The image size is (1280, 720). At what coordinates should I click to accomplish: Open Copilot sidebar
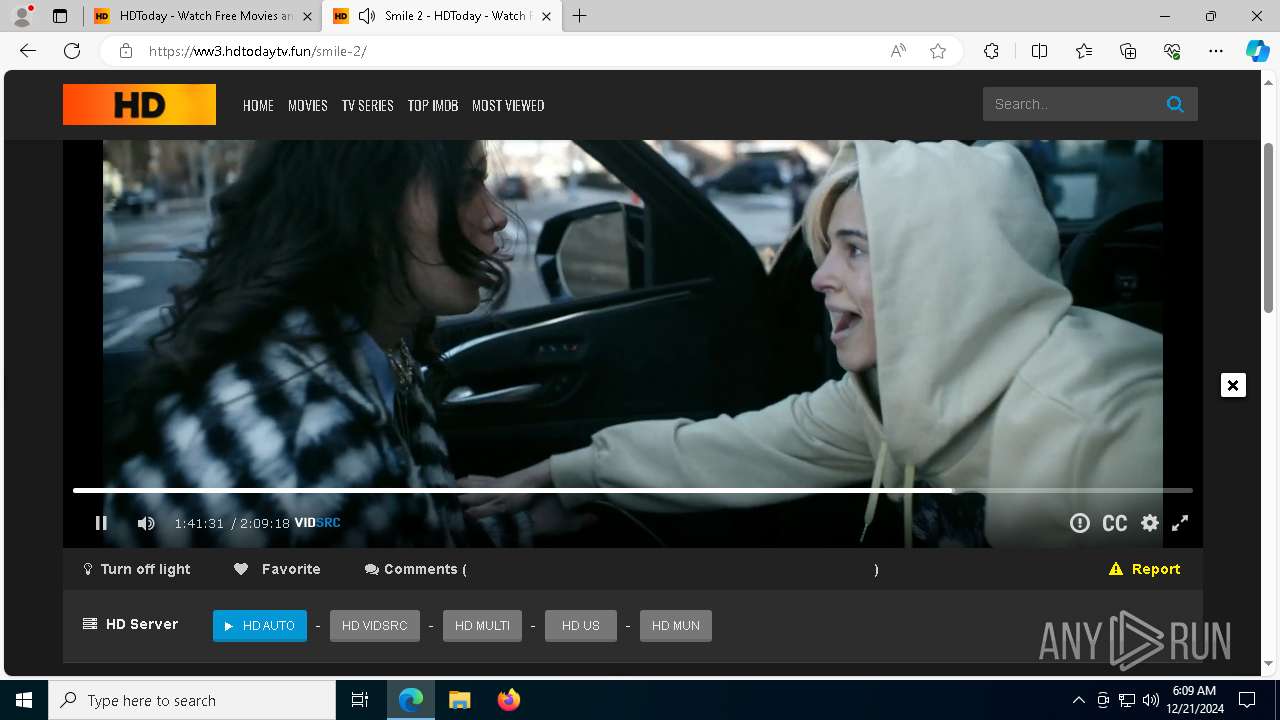pos(1257,51)
